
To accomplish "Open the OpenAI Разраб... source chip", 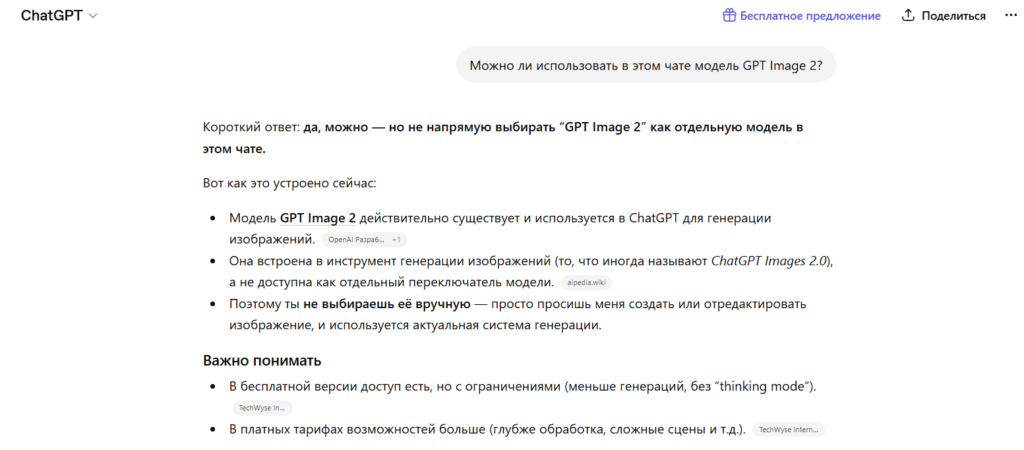I will [364, 240].
